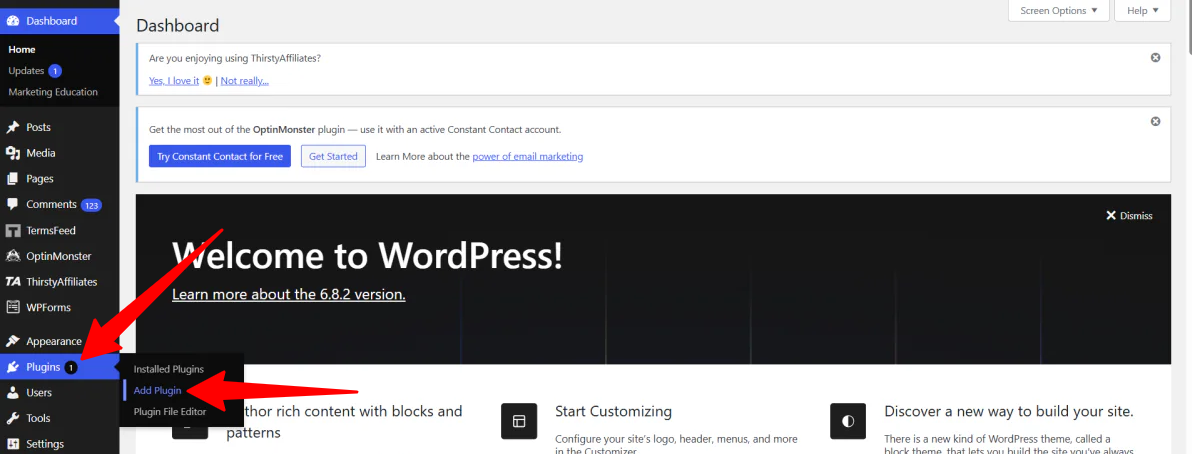Open Marketing Education in sidebar
1192x454 pixels.
(53, 92)
